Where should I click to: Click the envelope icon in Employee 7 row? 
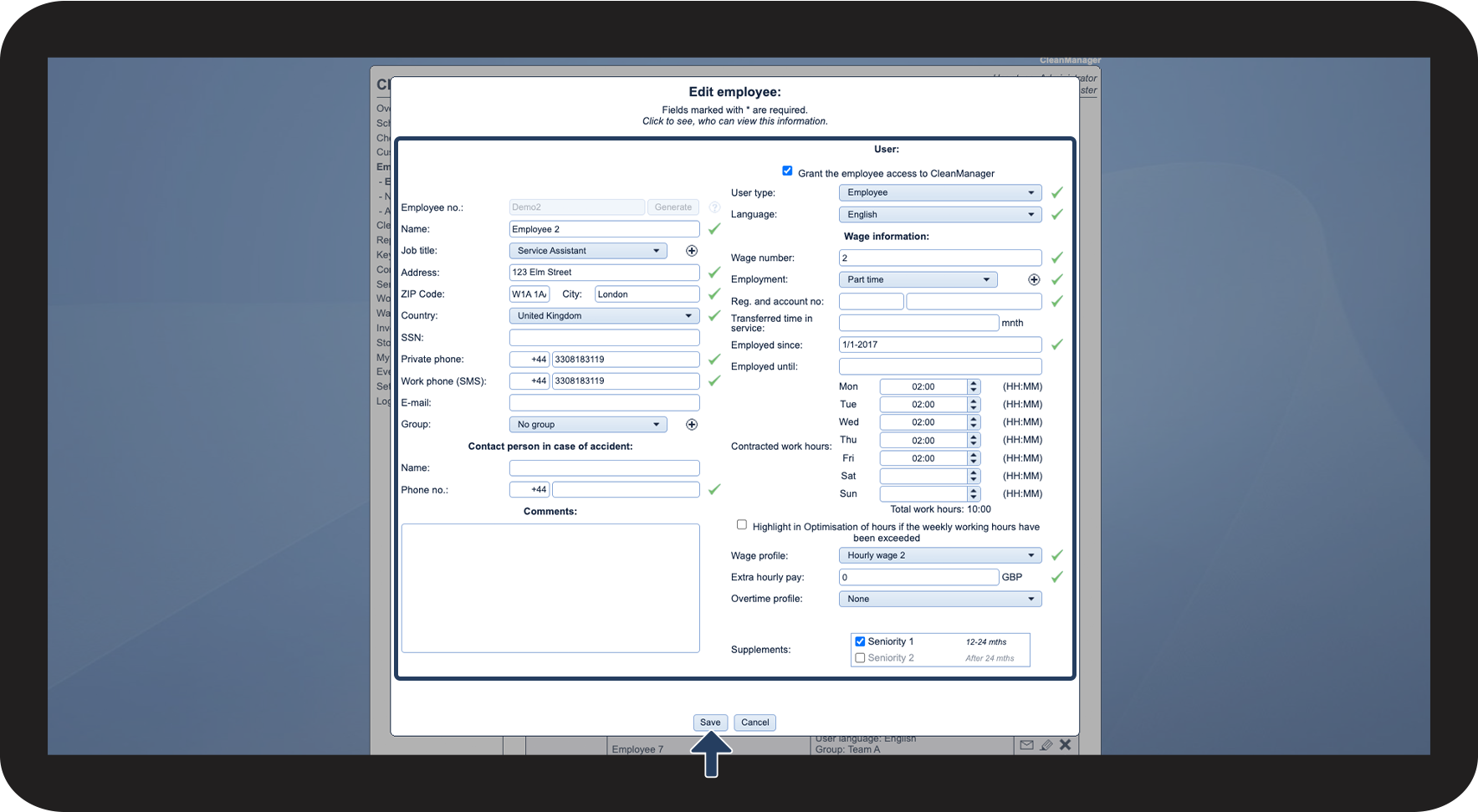(x=1026, y=745)
